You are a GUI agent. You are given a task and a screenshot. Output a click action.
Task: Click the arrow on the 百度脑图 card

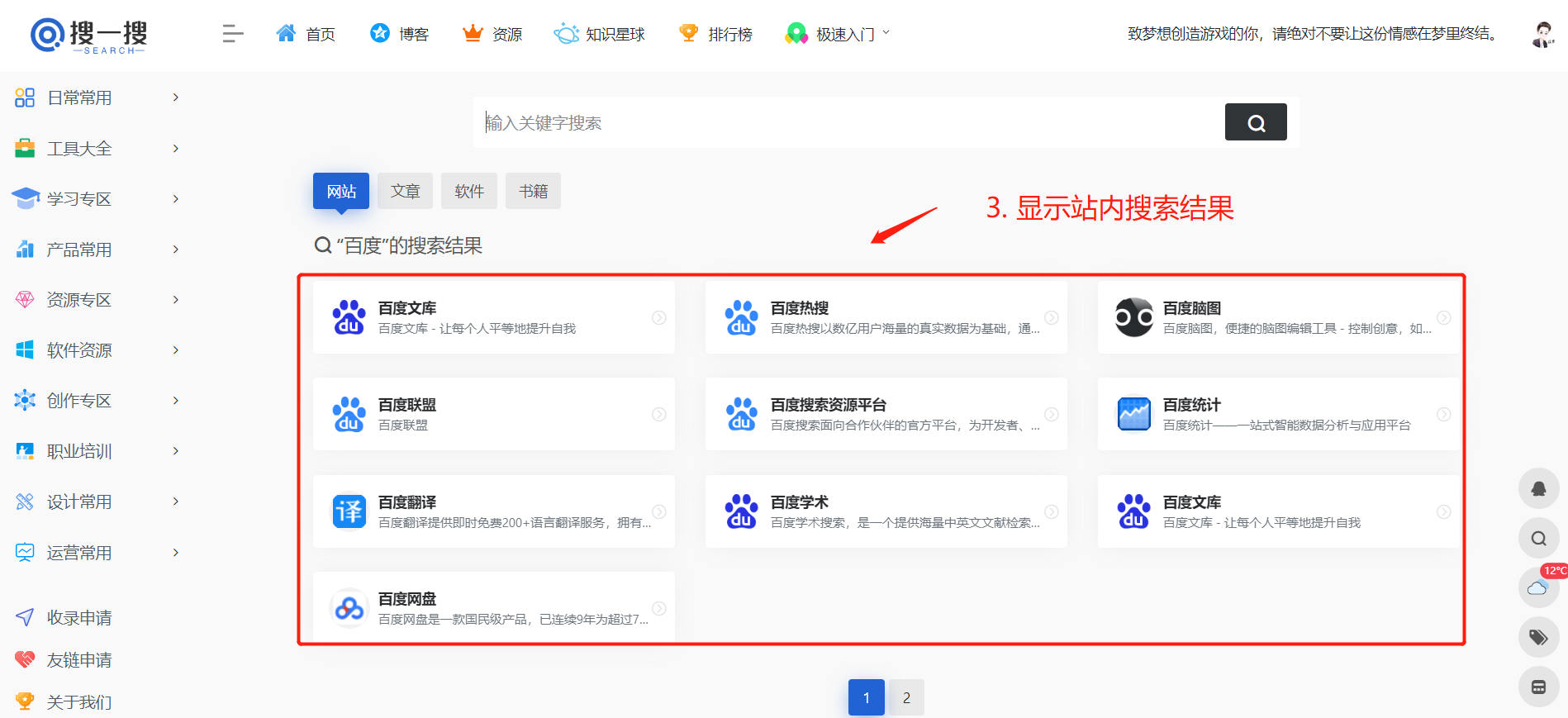pyautogui.click(x=1444, y=317)
